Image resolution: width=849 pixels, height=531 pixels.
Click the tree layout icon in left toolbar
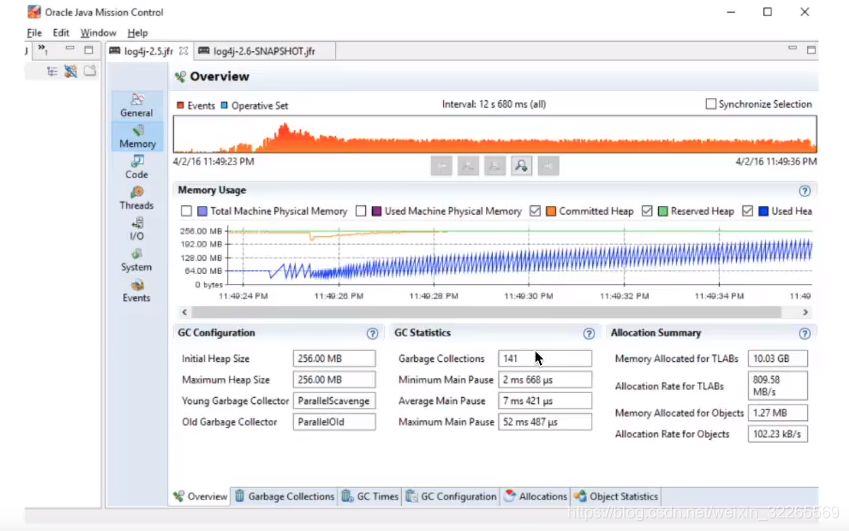pos(52,71)
